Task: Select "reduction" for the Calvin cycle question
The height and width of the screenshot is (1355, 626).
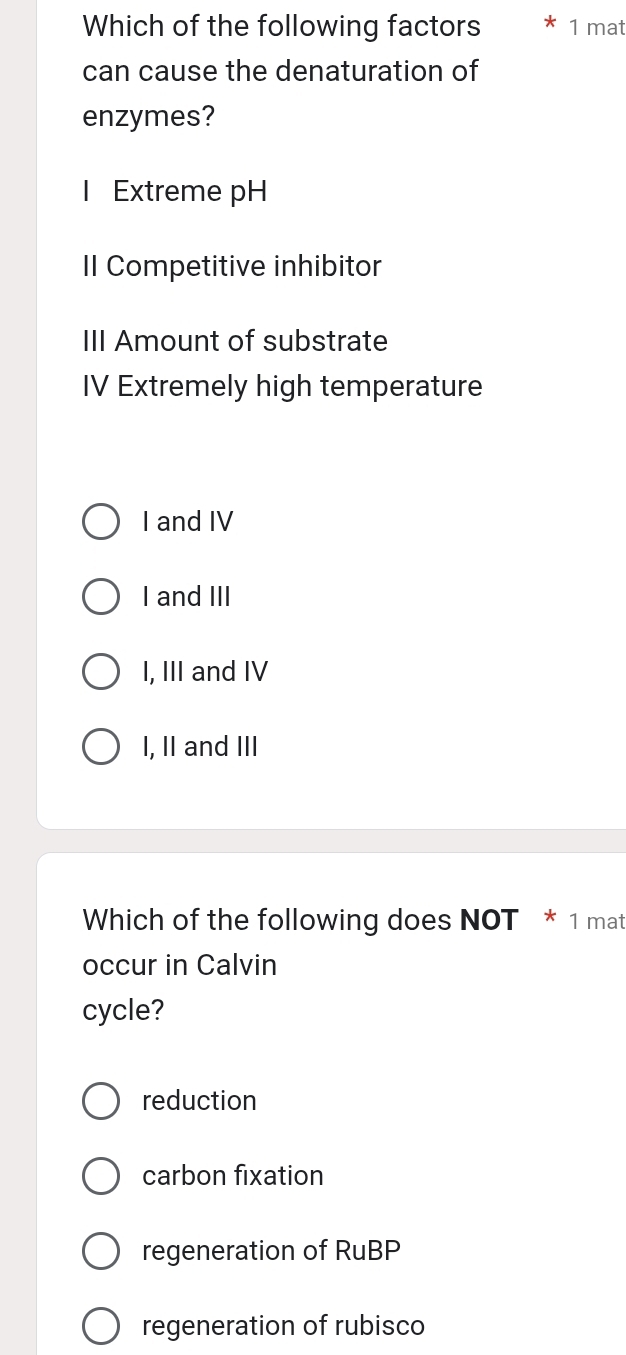Action: click(x=100, y=1100)
